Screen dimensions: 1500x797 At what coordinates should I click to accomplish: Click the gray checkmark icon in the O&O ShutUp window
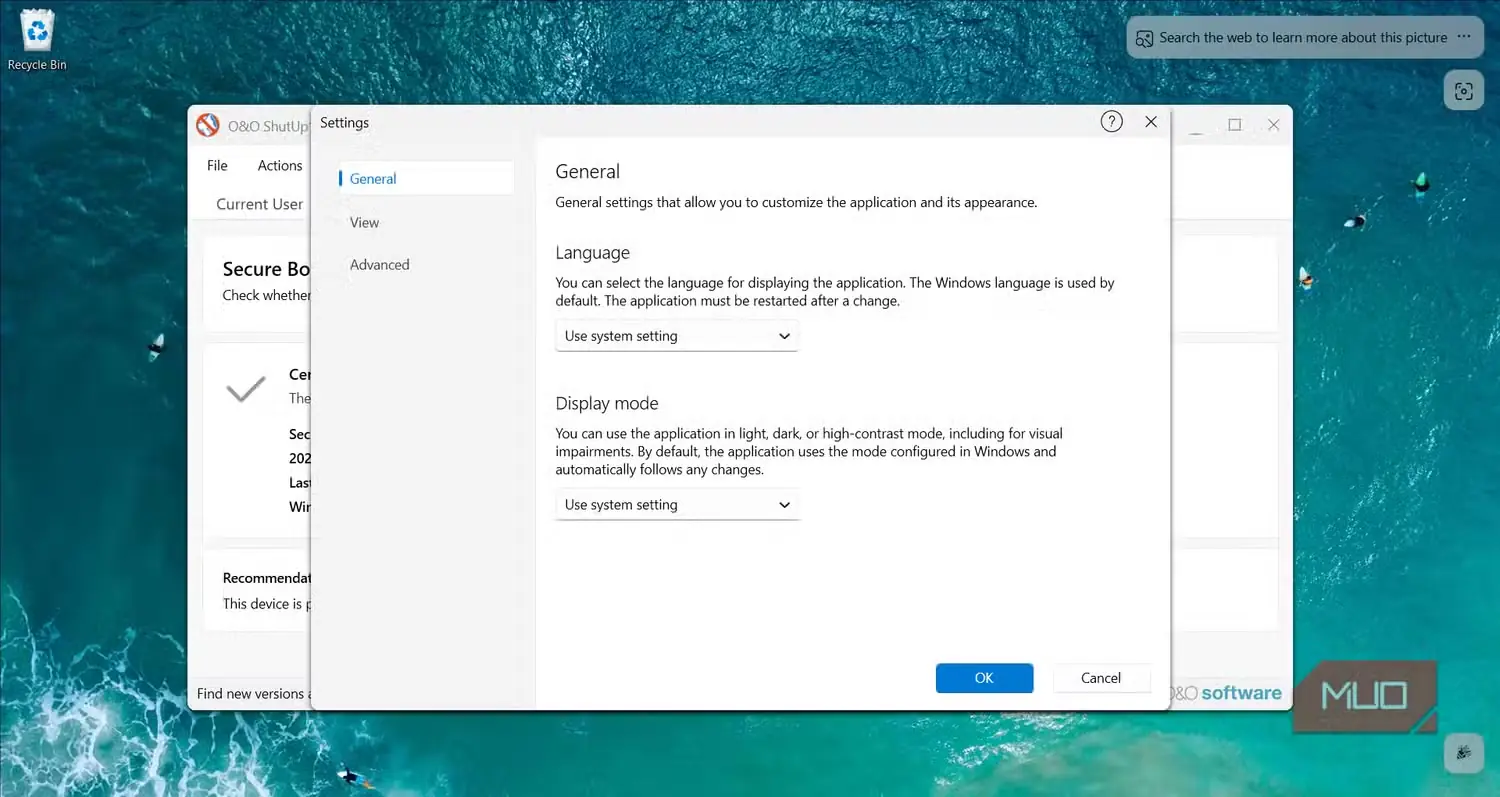point(245,389)
